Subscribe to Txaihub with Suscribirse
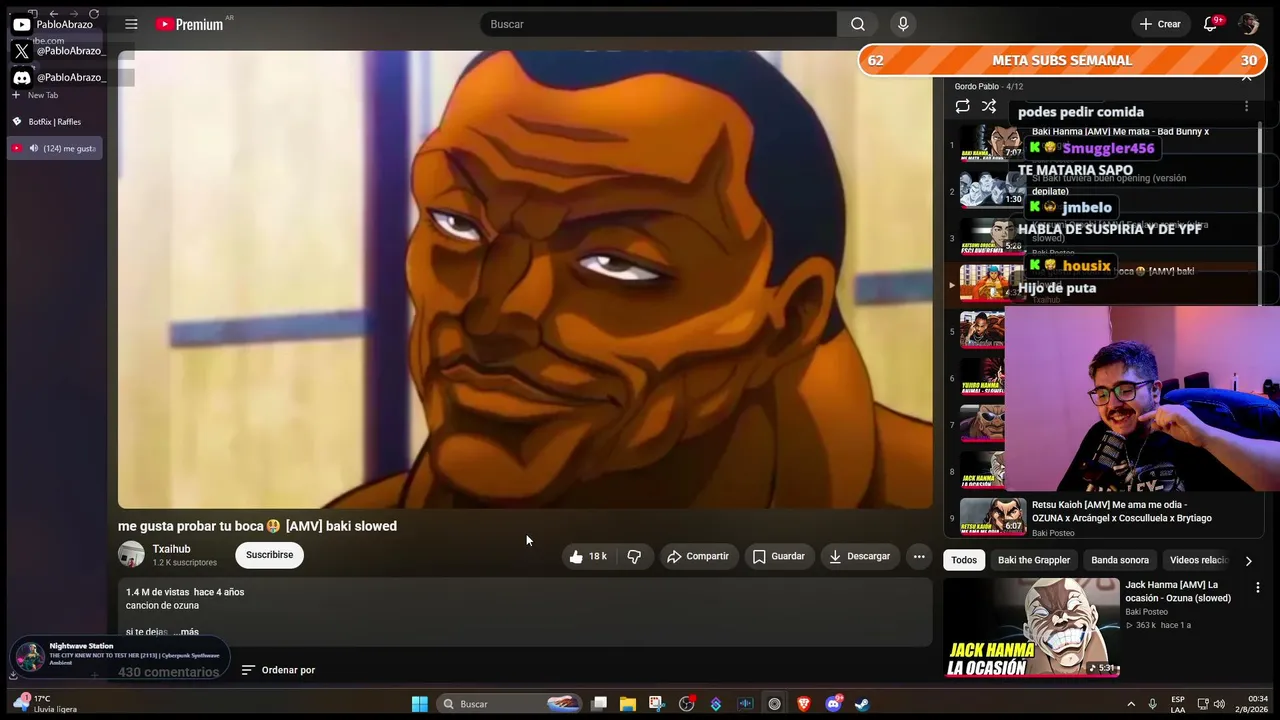1280x720 pixels. click(269, 555)
